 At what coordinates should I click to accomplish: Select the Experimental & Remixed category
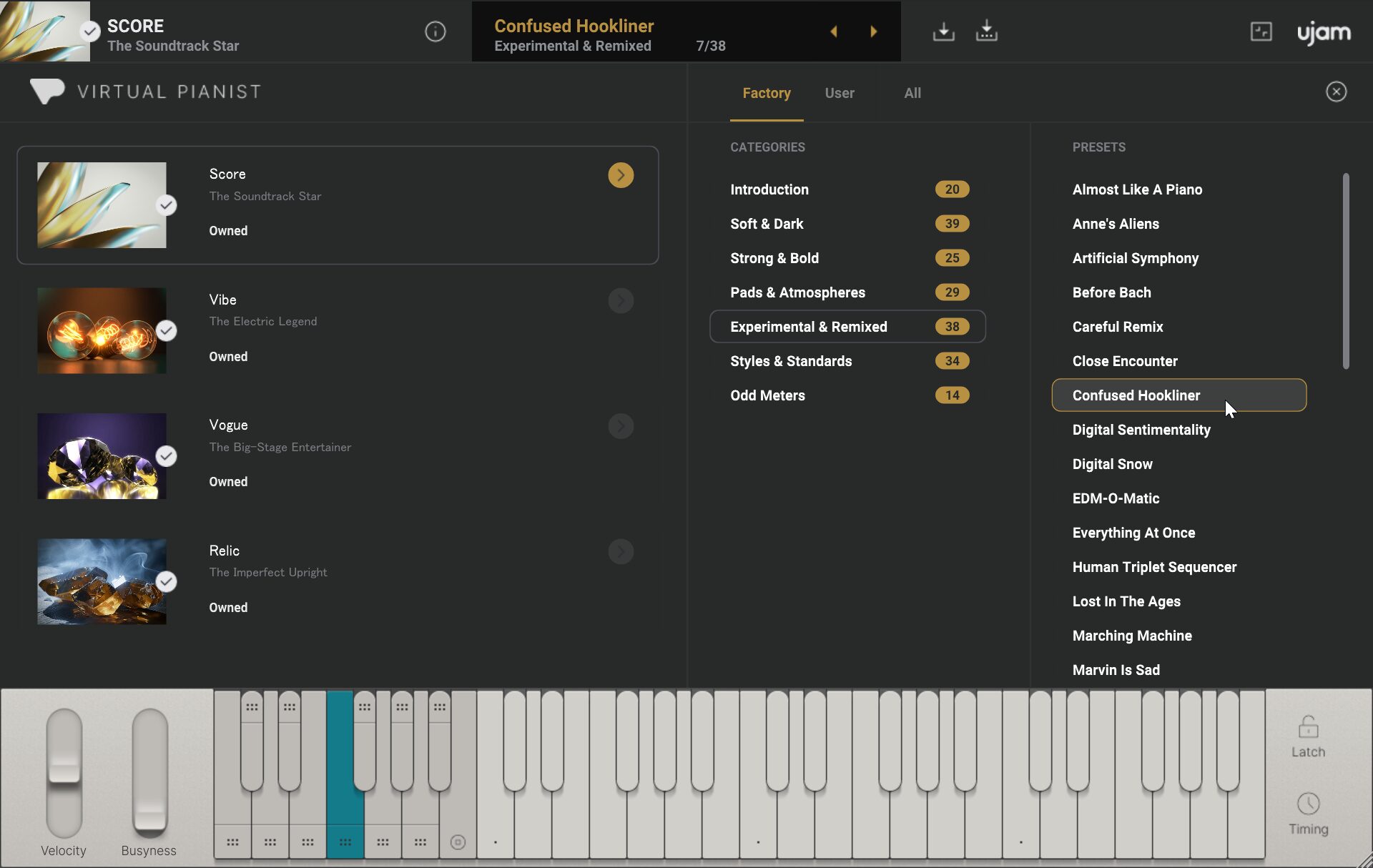848,327
